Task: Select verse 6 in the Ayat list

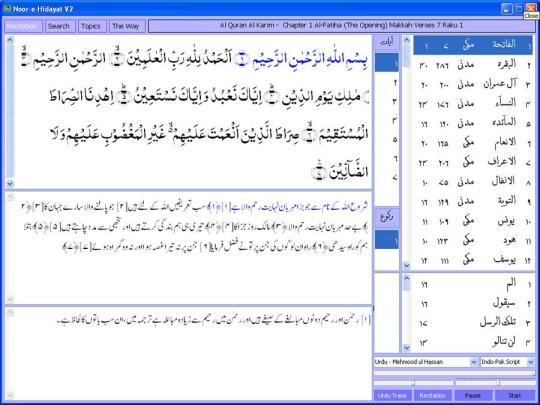Action: (x=387, y=158)
